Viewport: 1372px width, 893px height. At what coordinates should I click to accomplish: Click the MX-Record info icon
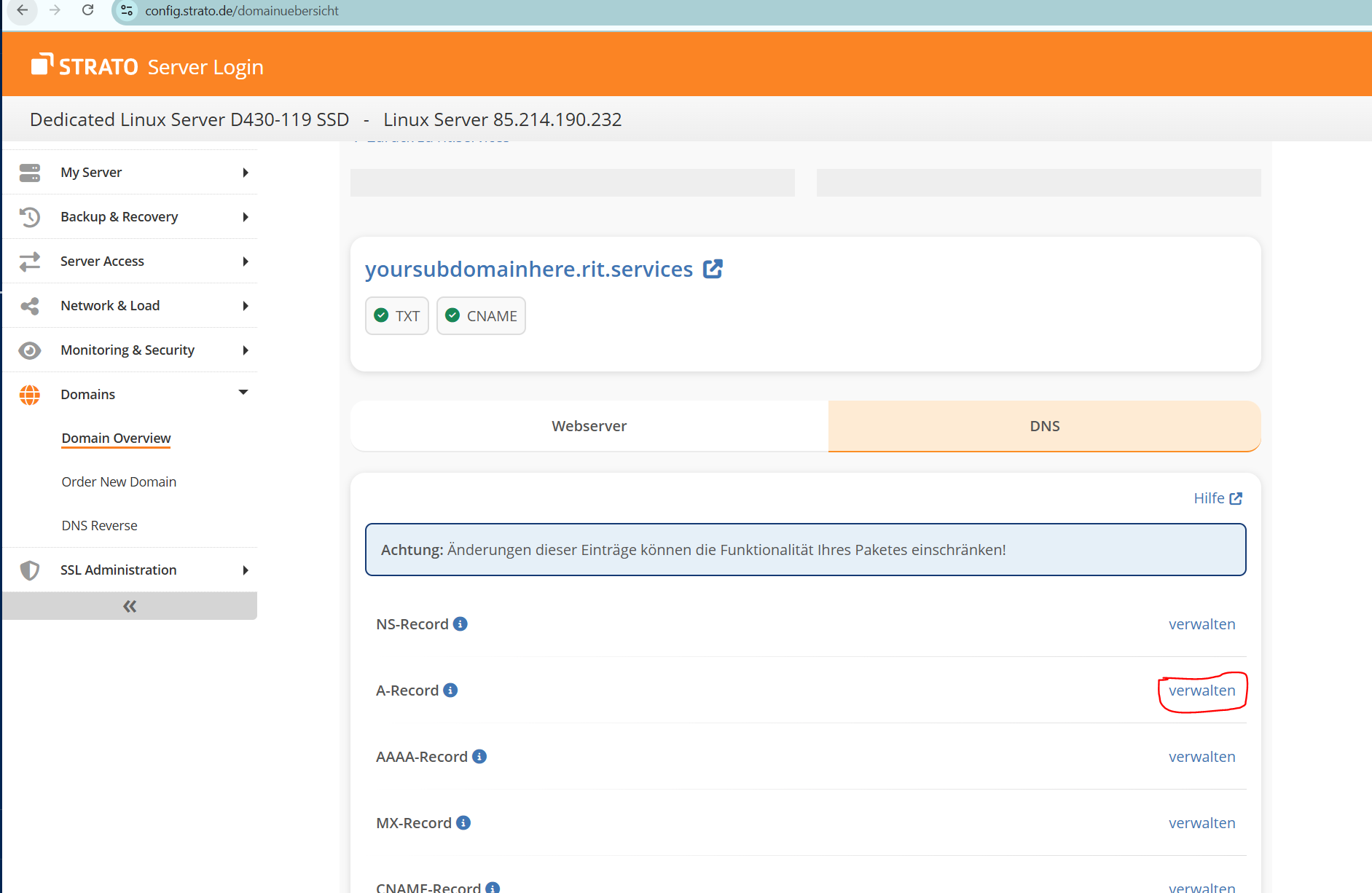point(463,823)
